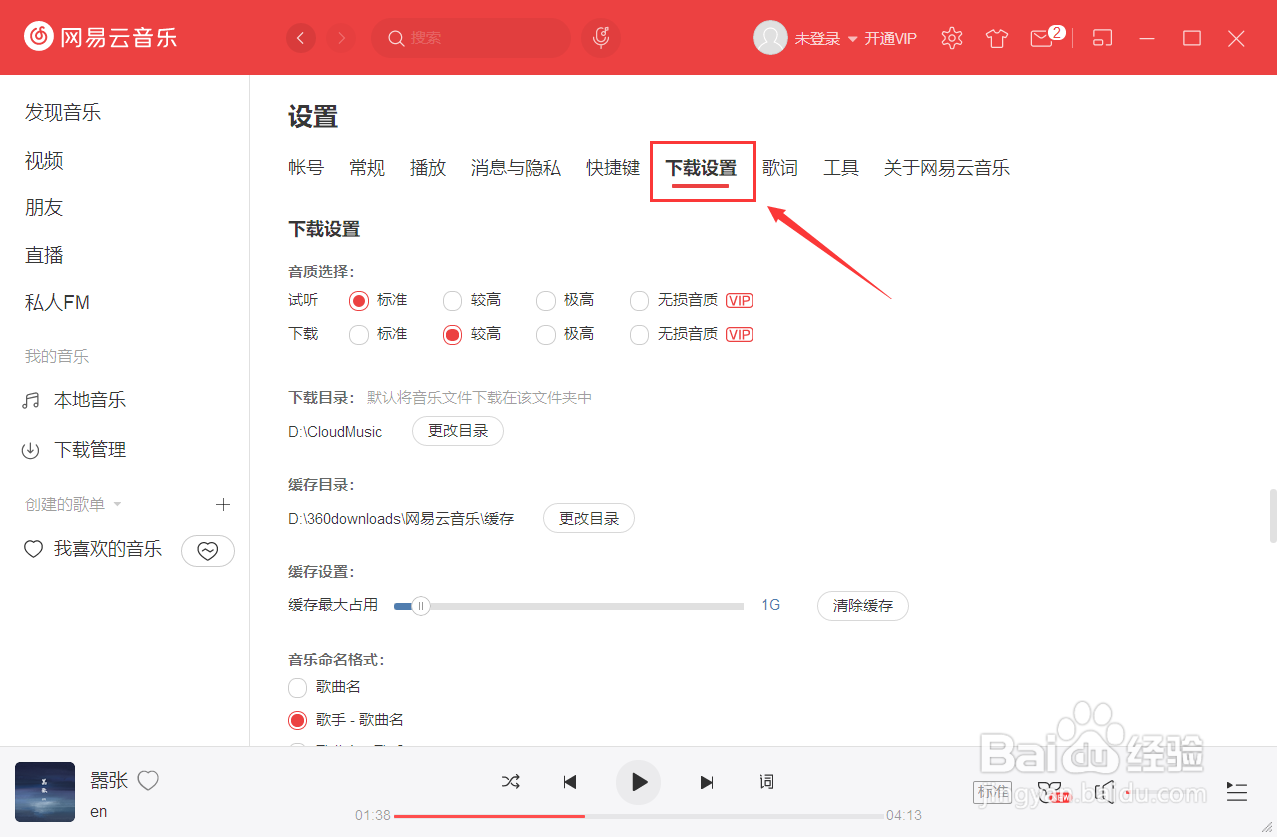Collapse the 创建的歌单 section arrow
The image size is (1277, 837).
click(117, 505)
